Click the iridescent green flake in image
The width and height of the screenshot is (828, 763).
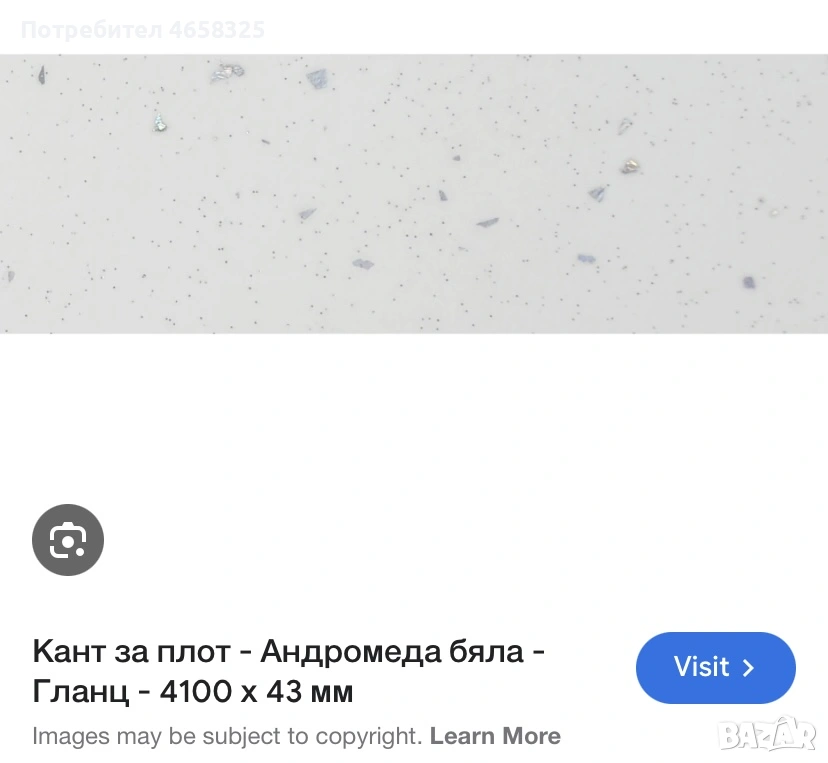pyautogui.click(x=159, y=123)
